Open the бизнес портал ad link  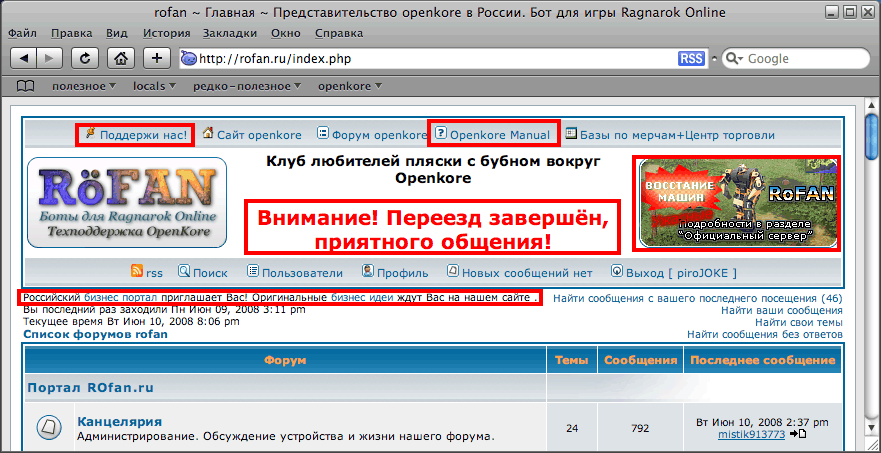[120, 297]
